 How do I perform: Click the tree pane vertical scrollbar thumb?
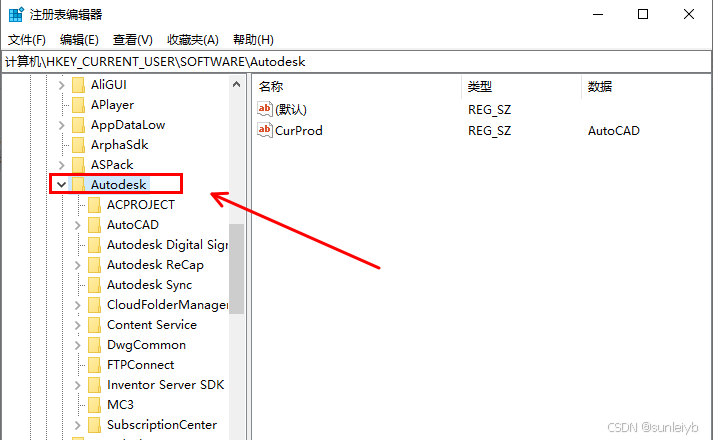[x=236, y=269]
